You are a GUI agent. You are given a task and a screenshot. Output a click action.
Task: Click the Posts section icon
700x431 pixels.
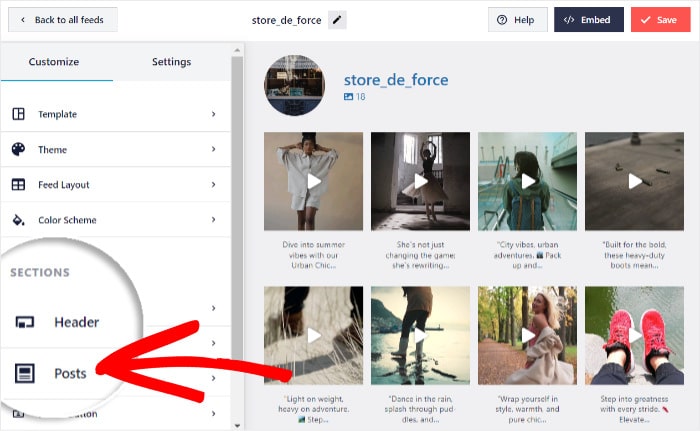tap(25, 373)
